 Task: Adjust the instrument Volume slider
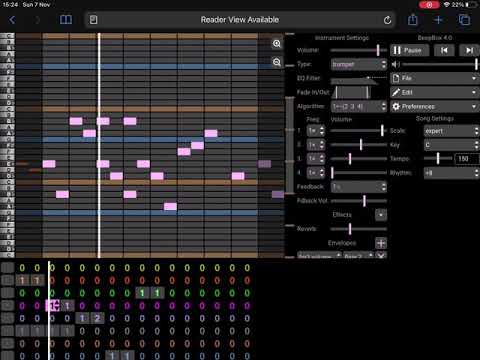coord(359,50)
